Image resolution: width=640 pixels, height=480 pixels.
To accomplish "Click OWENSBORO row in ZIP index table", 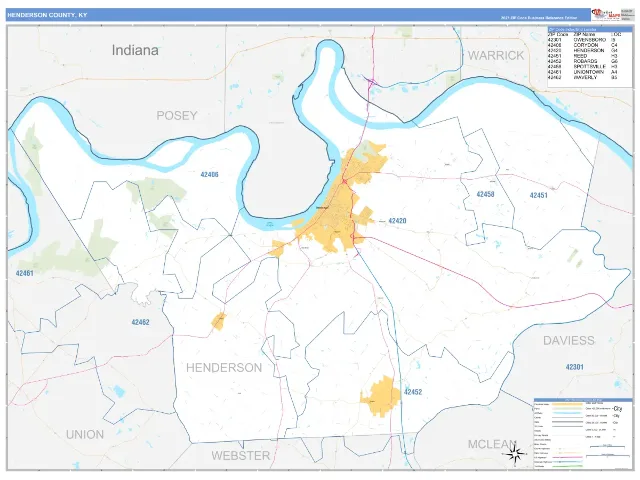I will click(584, 40).
